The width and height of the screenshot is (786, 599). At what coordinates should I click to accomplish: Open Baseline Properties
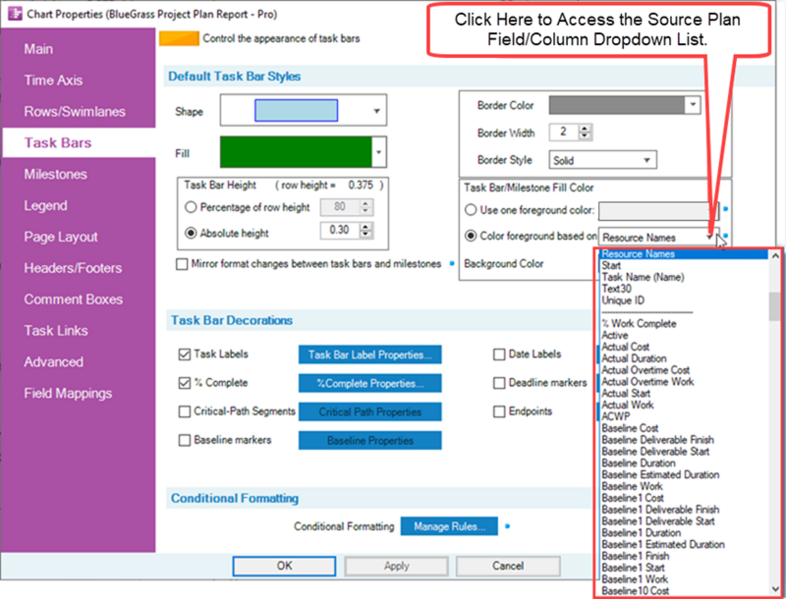[370, 441]
